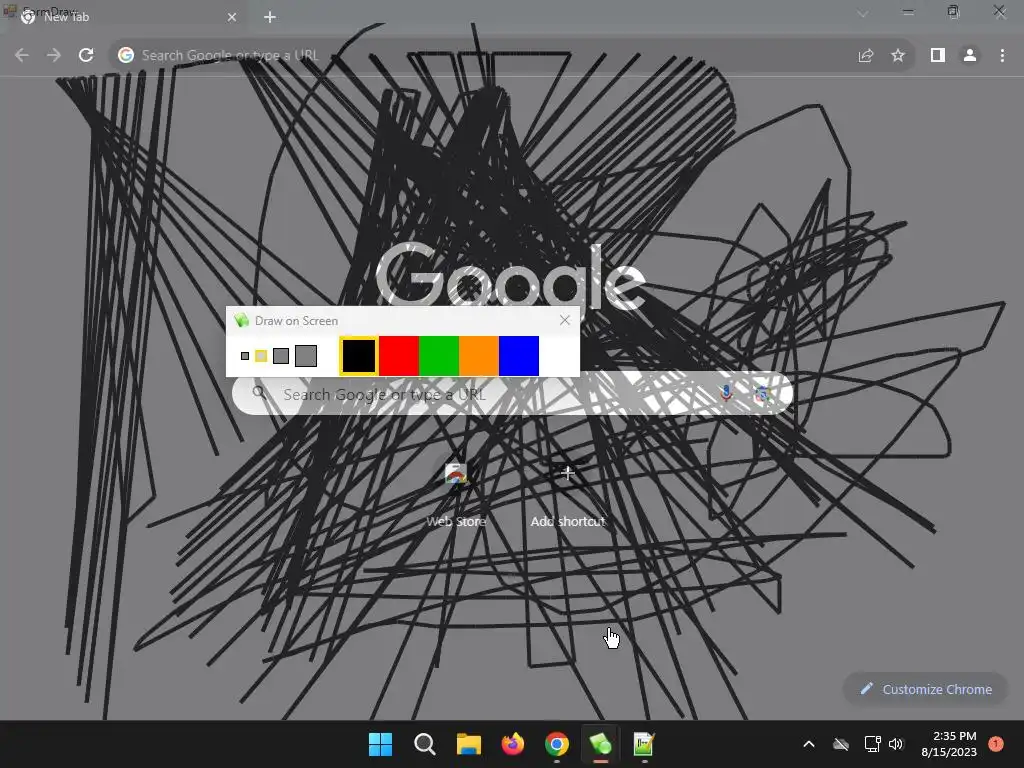Show hidden tray icons chevron

tap(808, 744)
